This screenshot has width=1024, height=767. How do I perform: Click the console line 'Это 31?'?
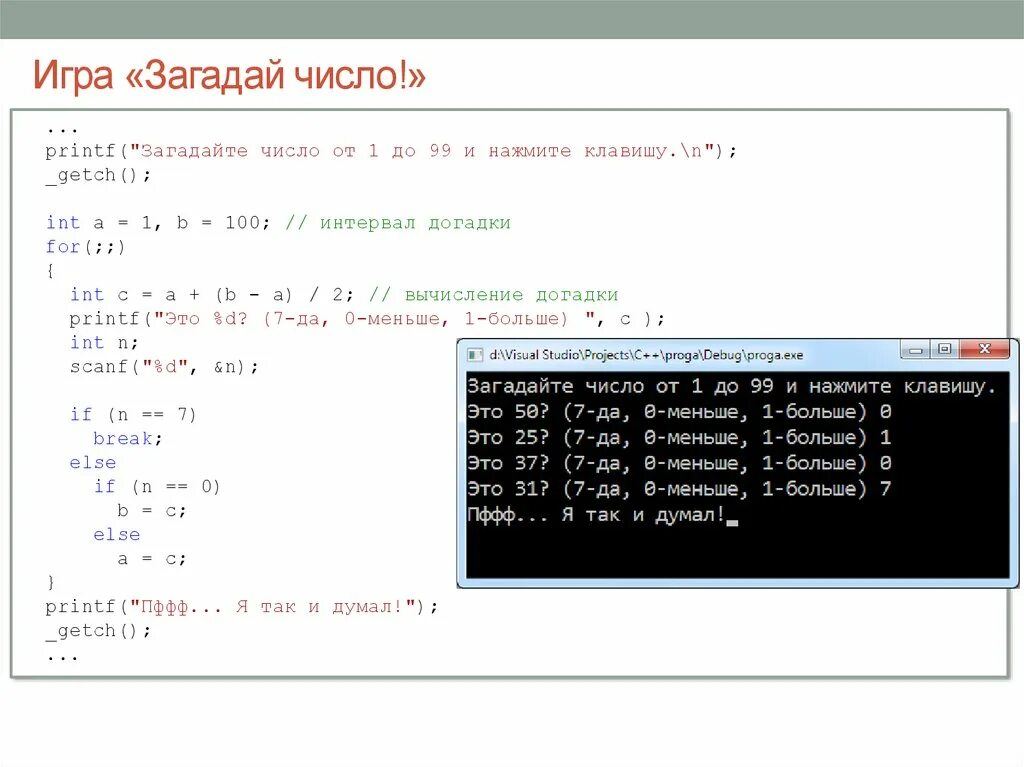pyautogui.click(x=679, y=489)
